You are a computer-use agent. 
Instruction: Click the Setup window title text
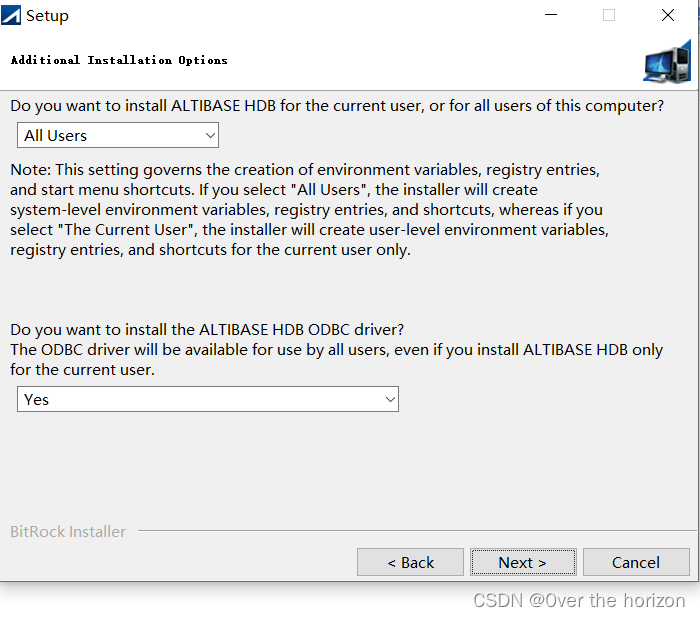tap(47, 16)
